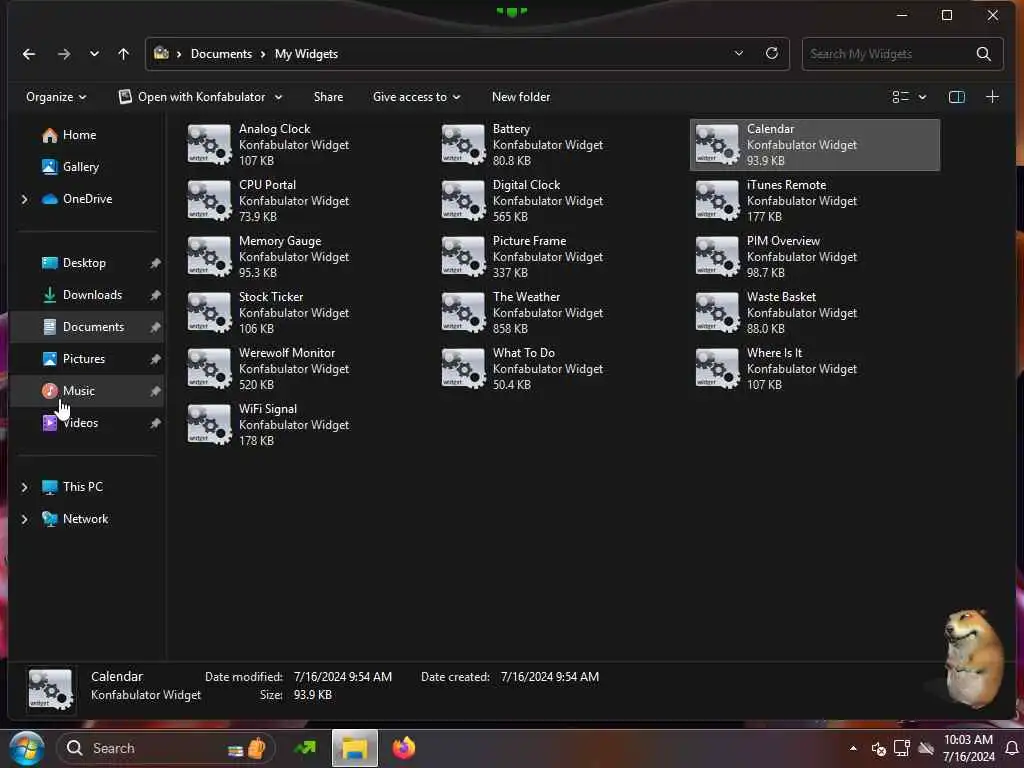
Task: Open the Organize menu
Action: pos(56,97)
